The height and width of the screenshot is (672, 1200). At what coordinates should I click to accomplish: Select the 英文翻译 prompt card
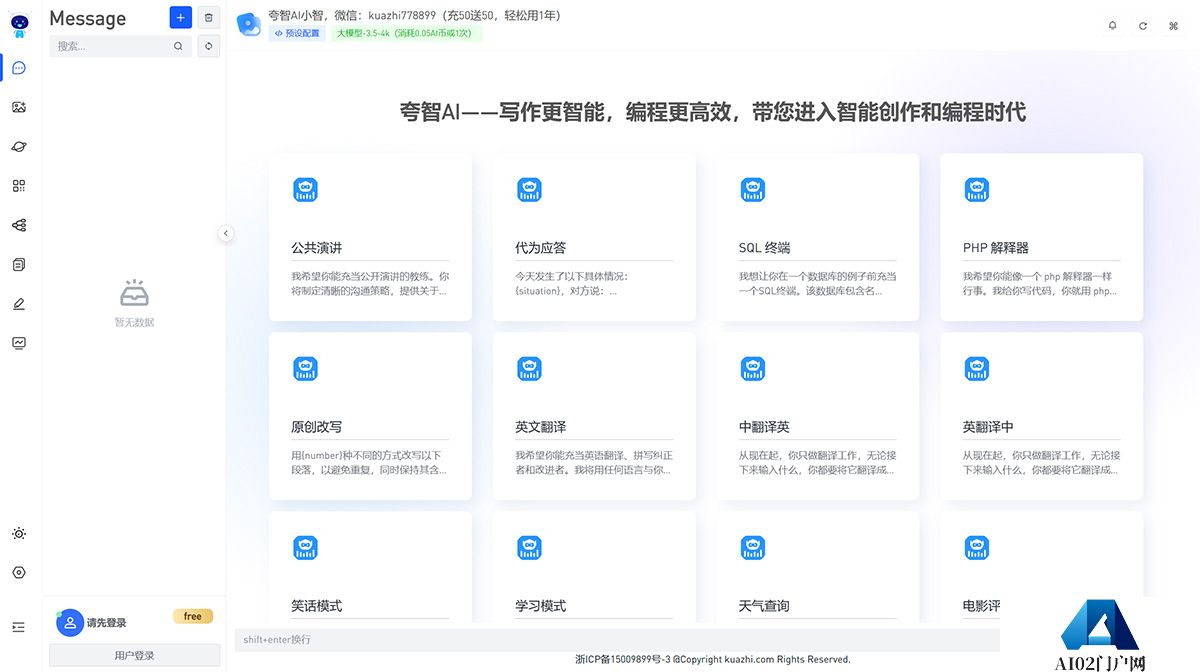coord(594,416)
